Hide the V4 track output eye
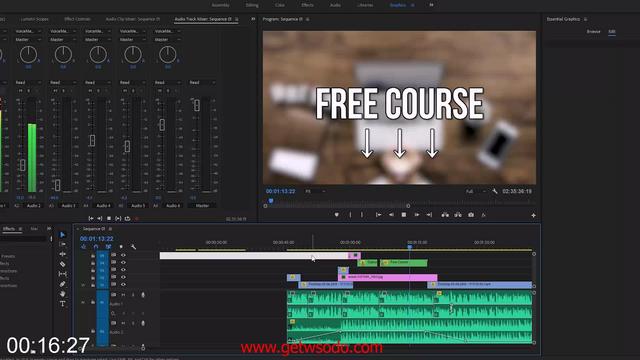This screenshot has width=640, height=360. tap(123, 262)
